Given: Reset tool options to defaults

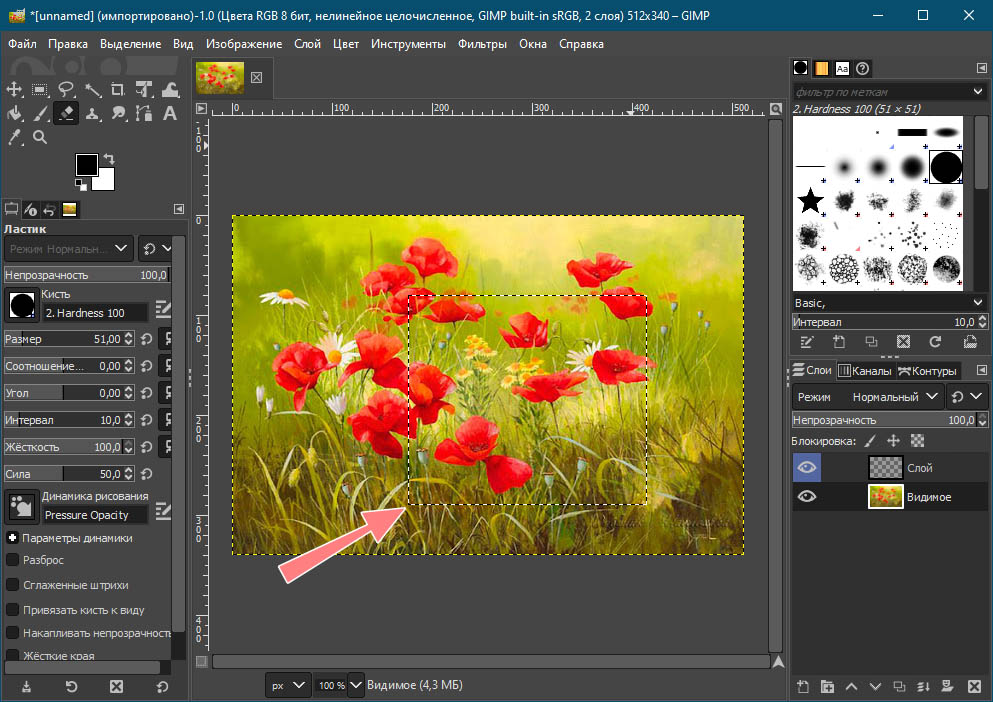Looking at the screenshot, I should (x=162, y=686).
